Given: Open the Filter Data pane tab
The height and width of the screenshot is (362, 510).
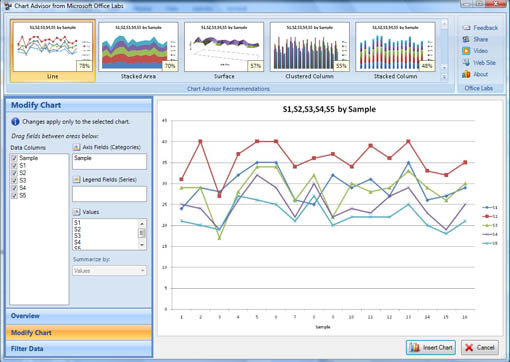Looking at the screenshot, I should (x=79, y=349).
